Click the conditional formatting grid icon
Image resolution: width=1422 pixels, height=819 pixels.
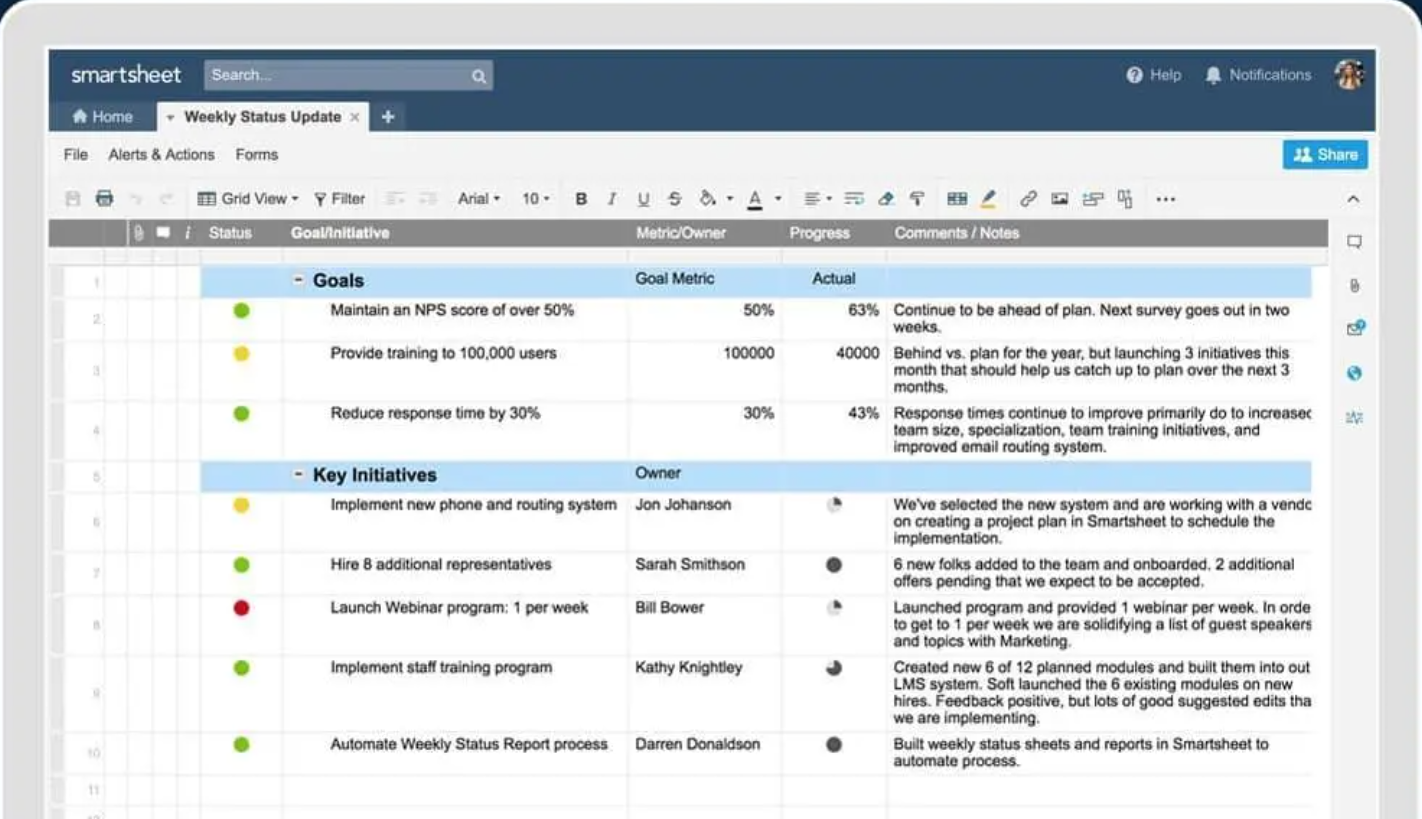pyautogui.click(x=957, y=199)
